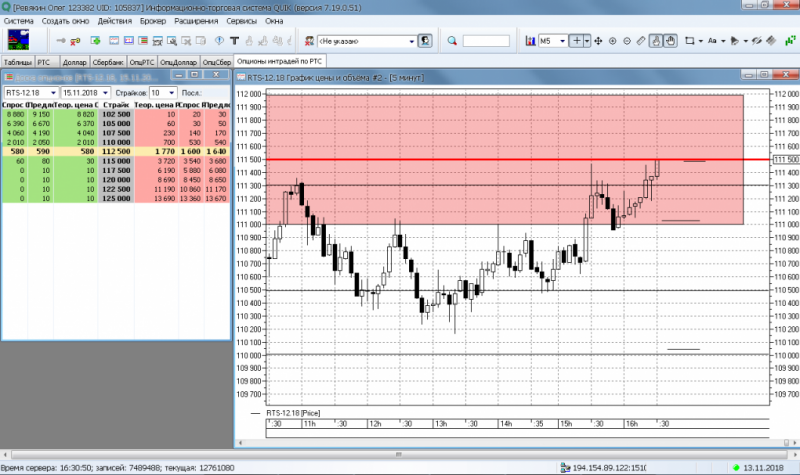Open the RTS-12.18 instrument dropdown
Viewport: 800px width, 475px height.
point(53,93)
